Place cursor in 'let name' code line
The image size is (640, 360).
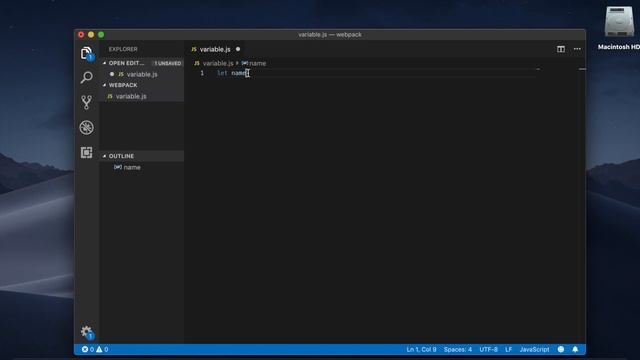232,73
